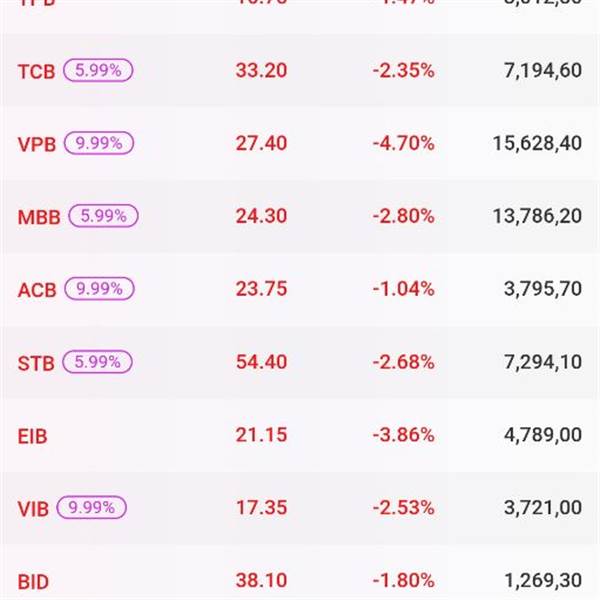Tap the 9.99% badge next to VIB
Screen dimensions: 600x600
pyautogui.click(x=93, y=508)
